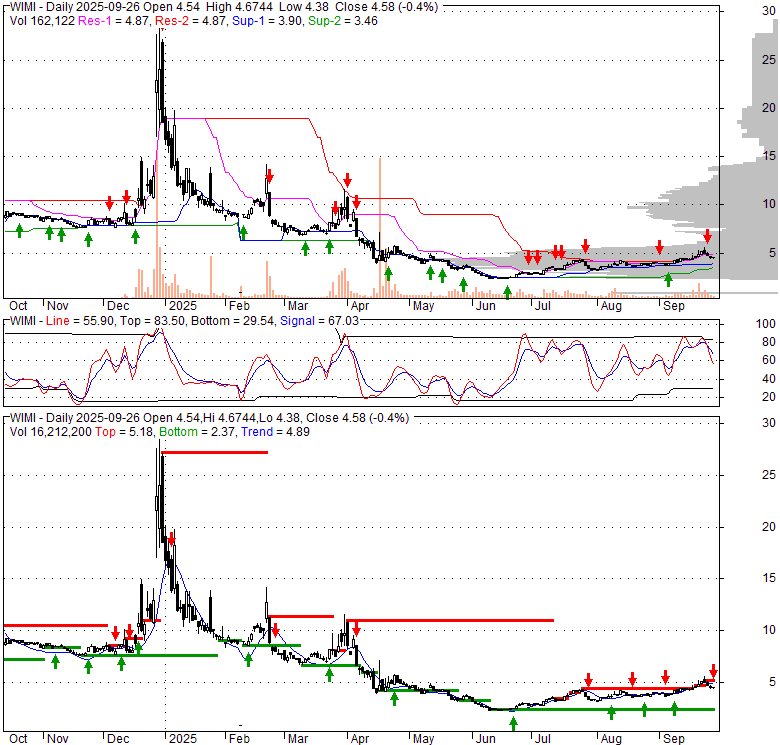
Task: Click 'Signal = 67.03' in oscillator panel
Action: (x=319, y=321)
